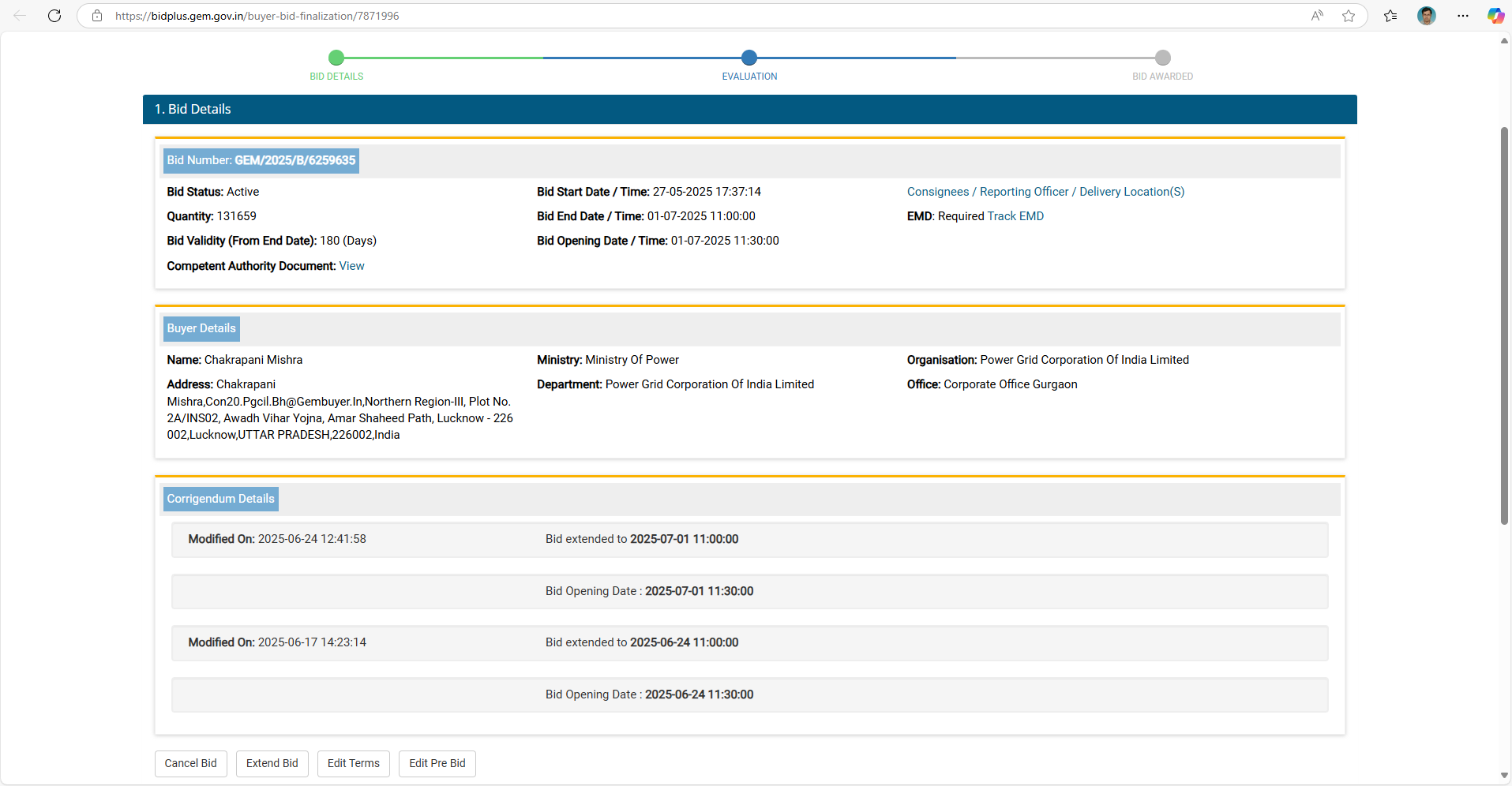This screenshot has width=1512, height=786.
Task: Click Bid extended to 2025-07-01 11:00:00
Action: [642, 539]
